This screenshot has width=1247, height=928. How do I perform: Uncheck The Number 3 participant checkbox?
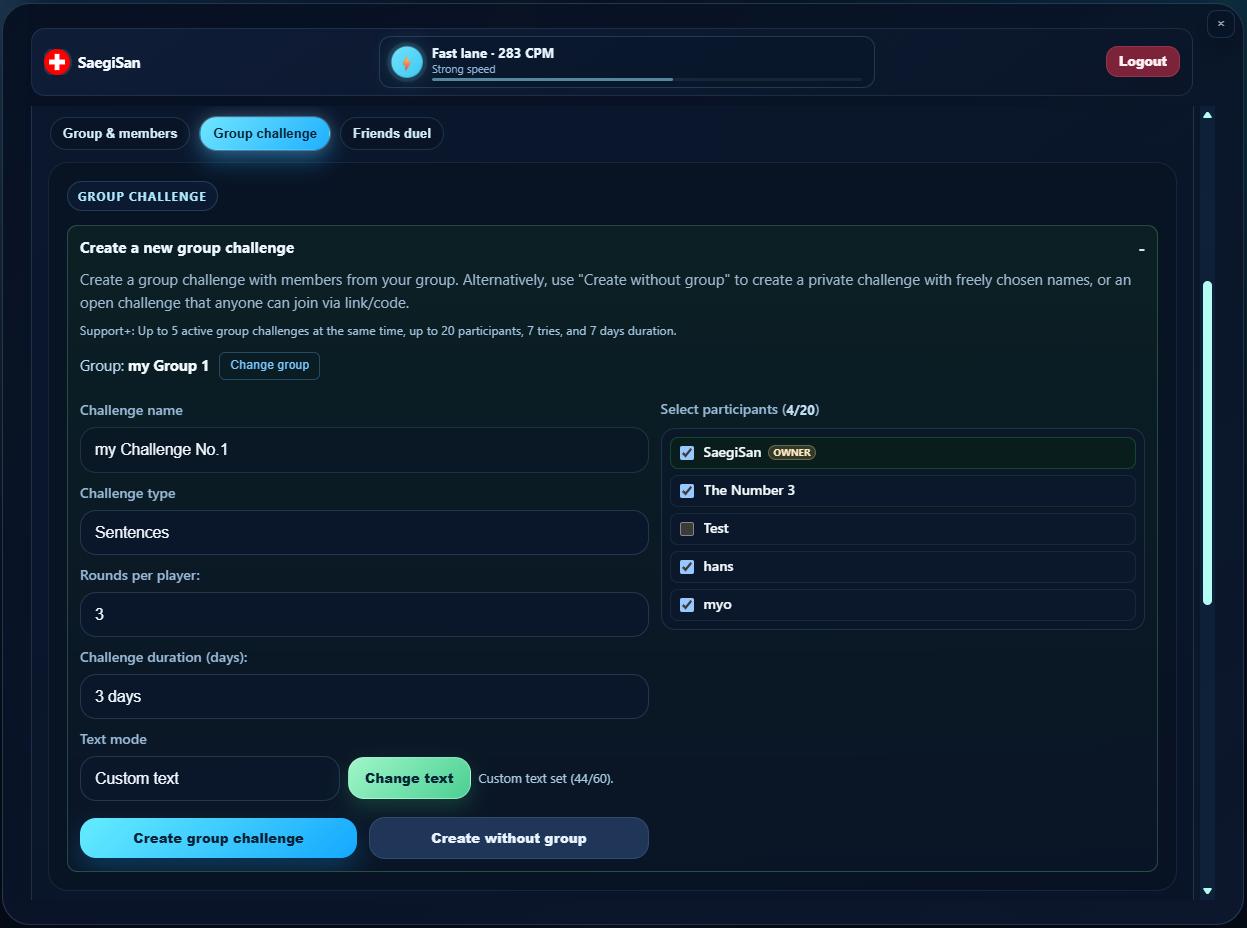click(x=687, y=491)
